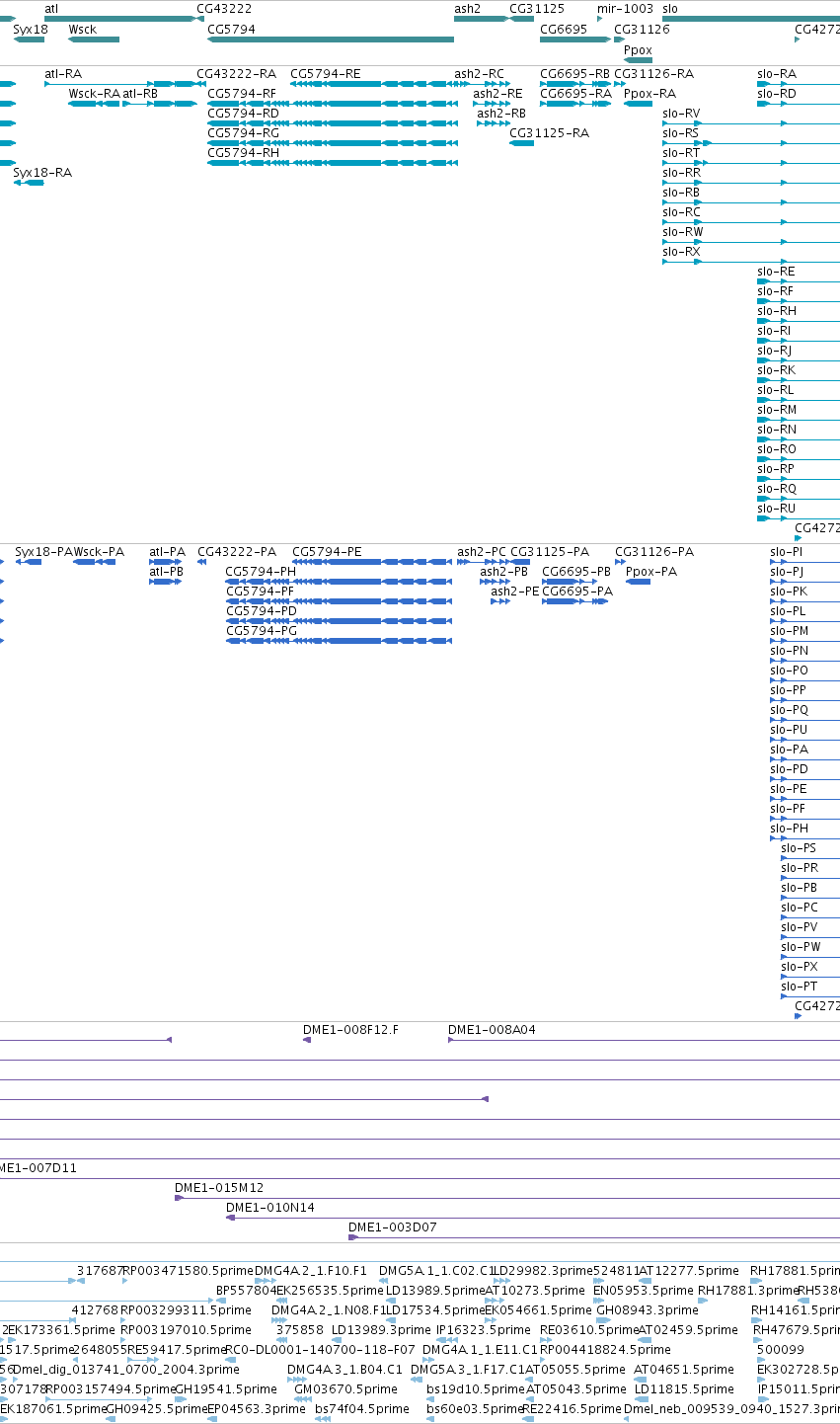This screenshot has height=1424, width=840.
Task: Select transcript CG6695-RA
Action: (575, 94)
